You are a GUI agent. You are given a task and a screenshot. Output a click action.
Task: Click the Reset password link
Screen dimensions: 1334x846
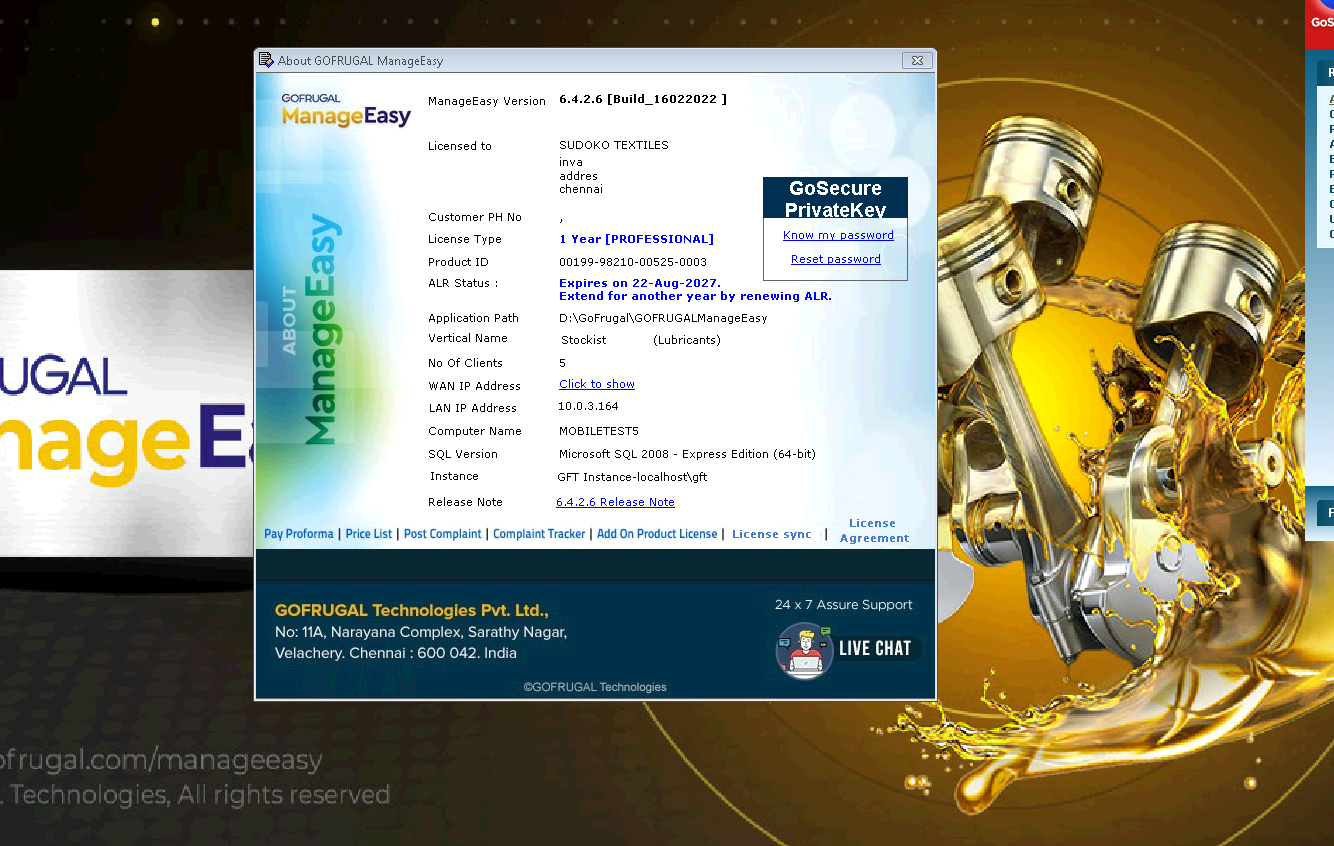[836, 259]
